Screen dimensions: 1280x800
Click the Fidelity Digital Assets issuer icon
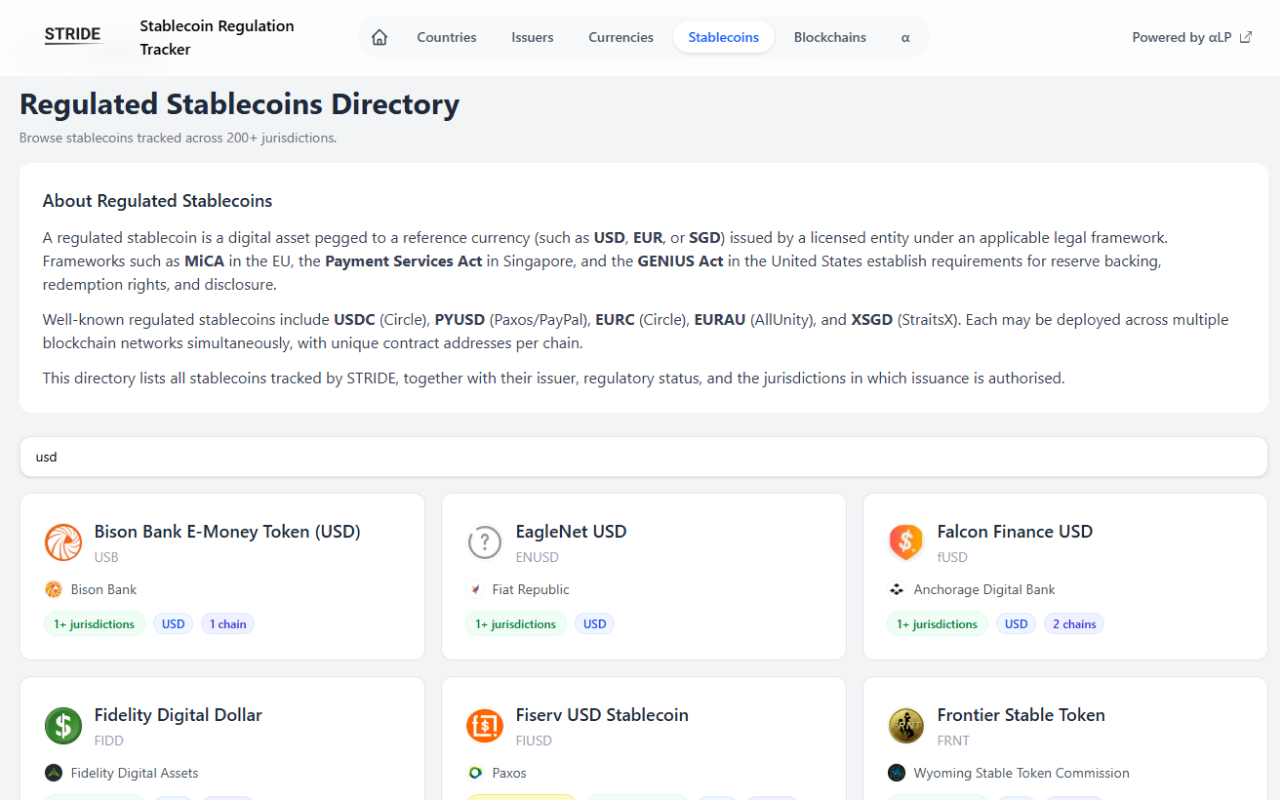pos(53,773)
